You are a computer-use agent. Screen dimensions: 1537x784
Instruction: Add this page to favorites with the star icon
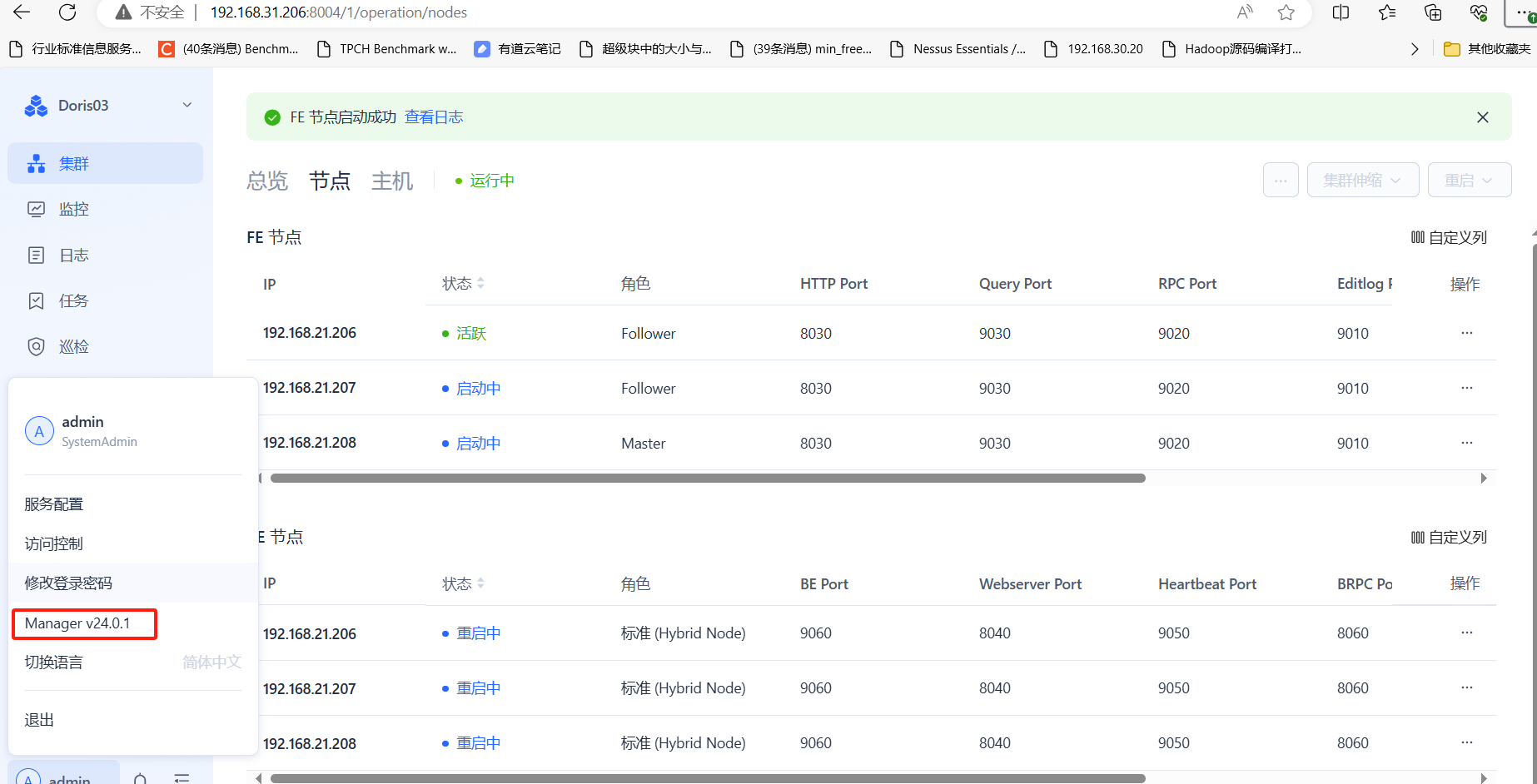1286,12
